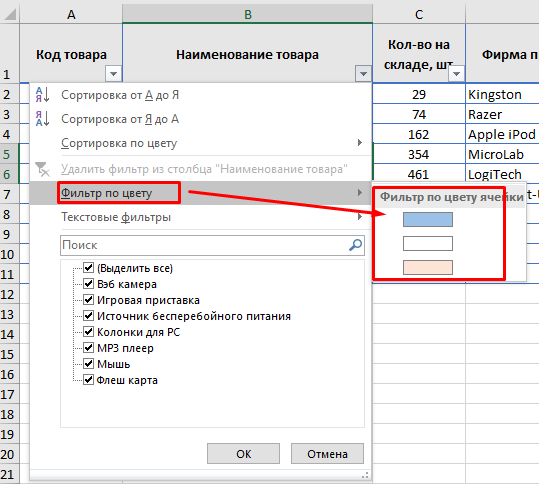The height and width of the screenshot is (484, 539).
Task: Toggle Источник бесперебойного питания checkbox
Action: coord(89,316)
